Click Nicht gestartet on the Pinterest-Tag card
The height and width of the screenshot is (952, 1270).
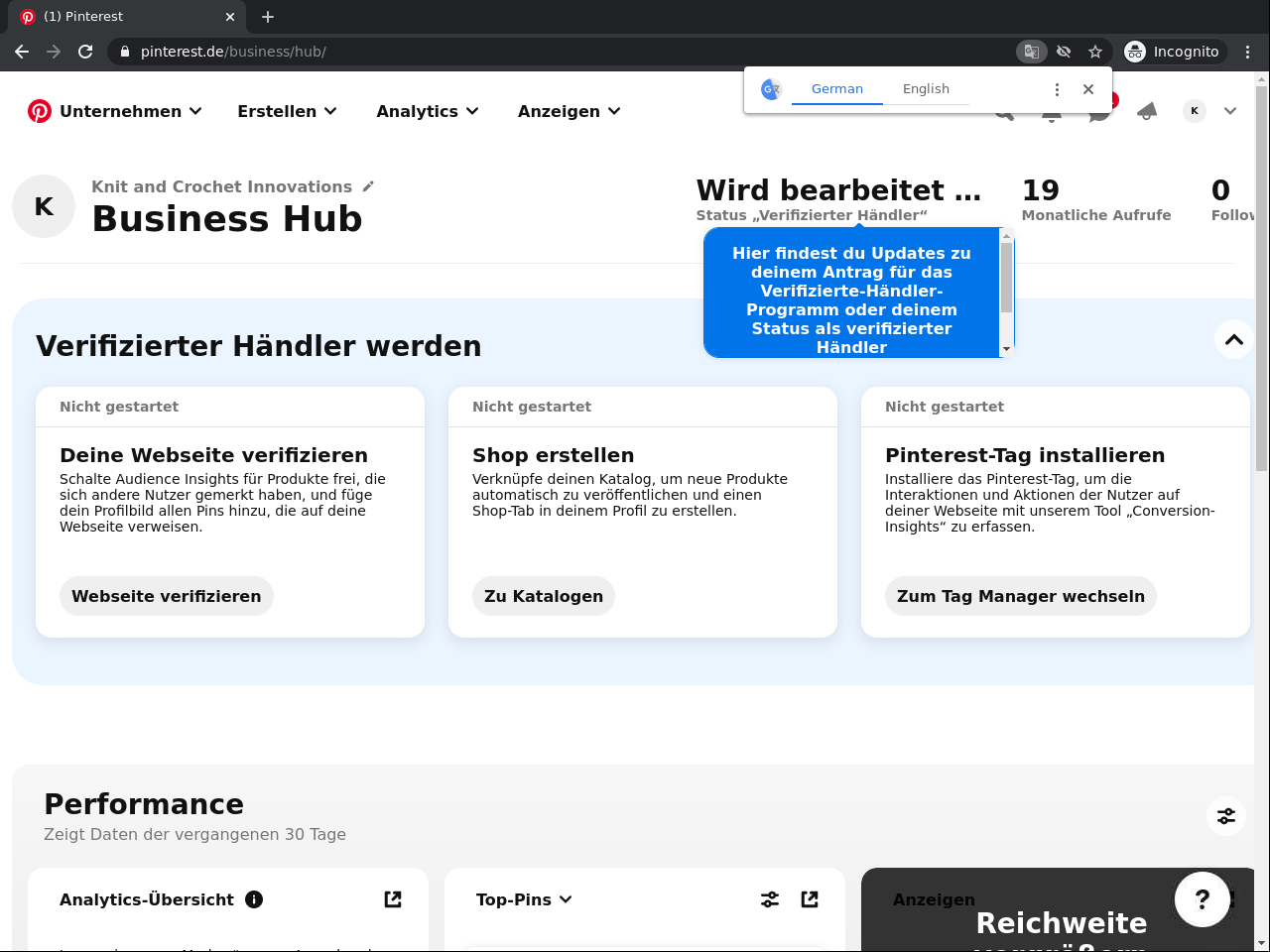click(x=945, y=407)
